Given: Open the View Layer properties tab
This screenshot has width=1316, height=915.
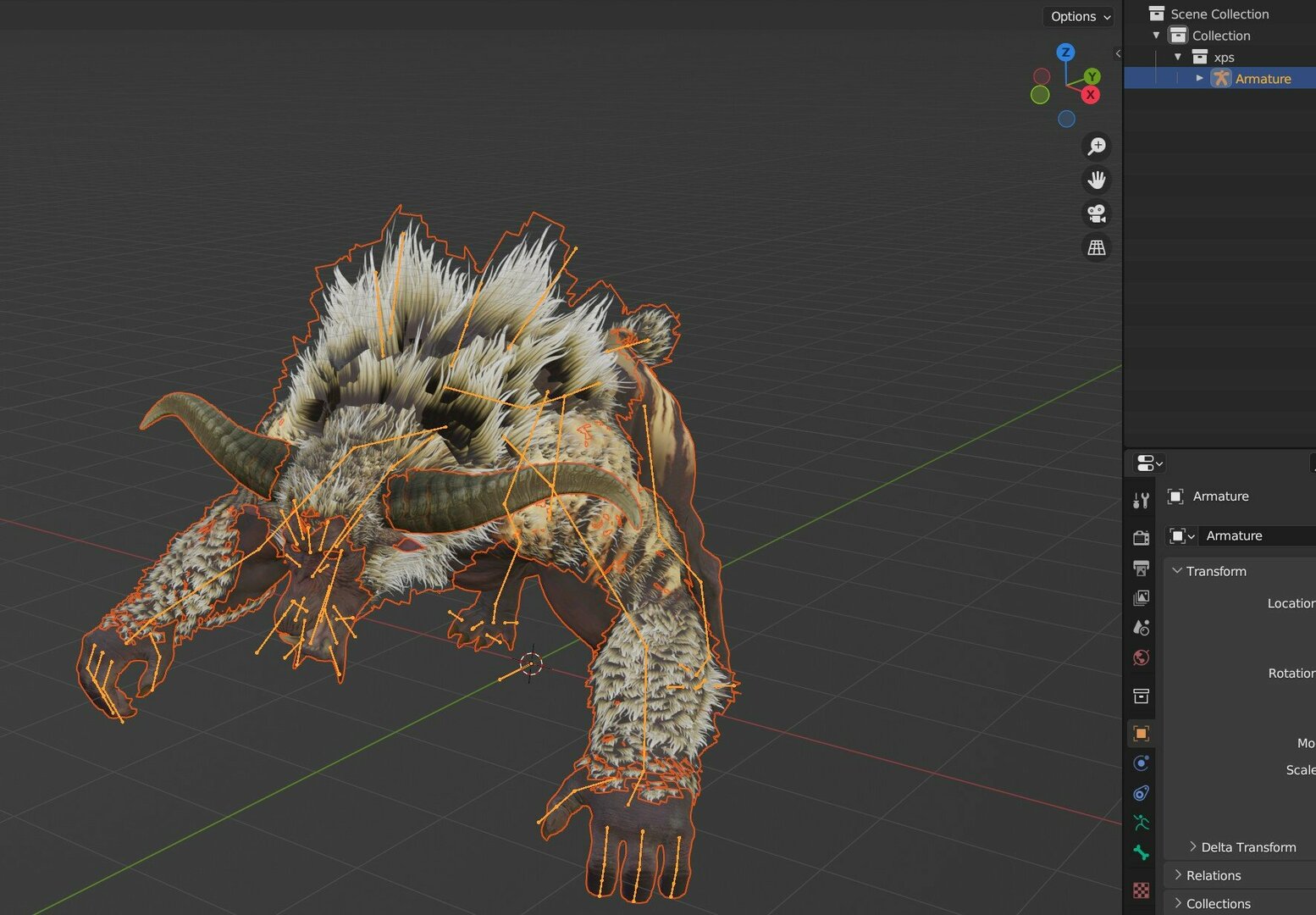Looking at the screenshot, I should 1141,598.
